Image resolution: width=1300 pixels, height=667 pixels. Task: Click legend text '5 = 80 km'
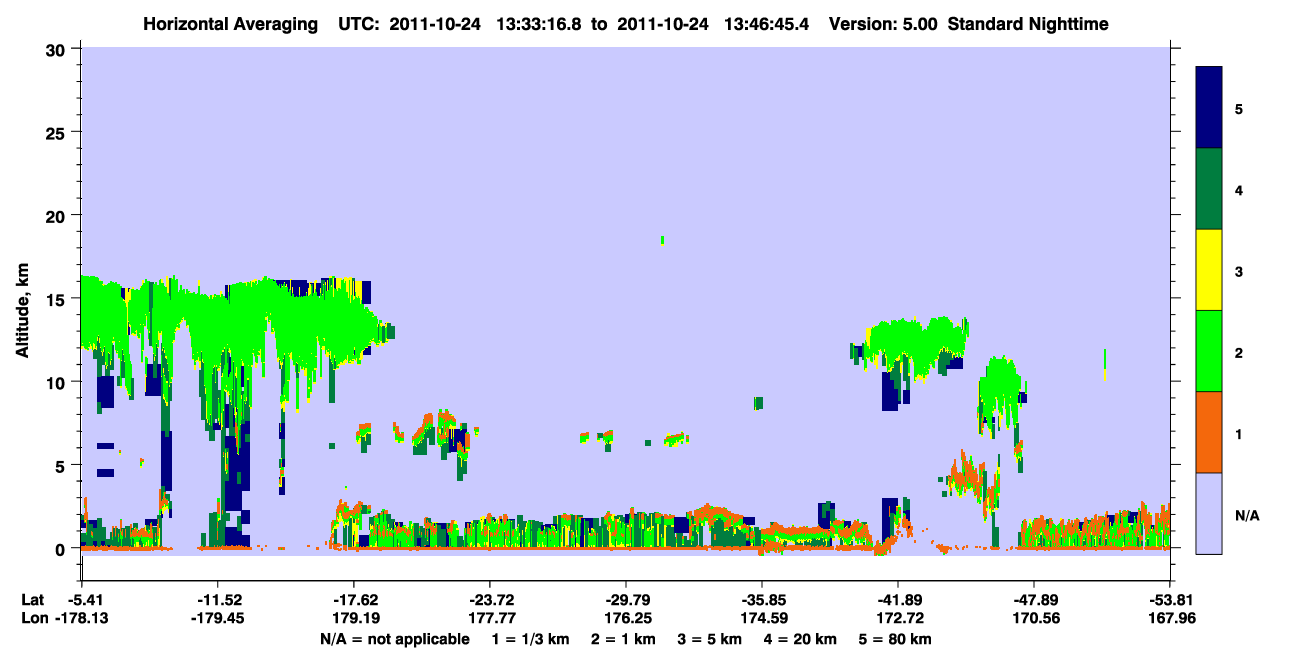(x=895, y=639)
